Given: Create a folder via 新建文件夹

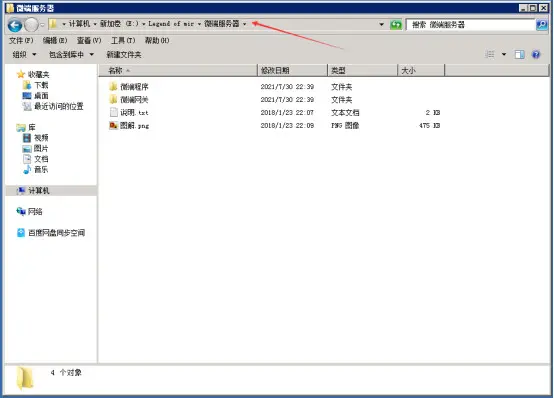Looking at the screenshot, I should pos(124,54).
